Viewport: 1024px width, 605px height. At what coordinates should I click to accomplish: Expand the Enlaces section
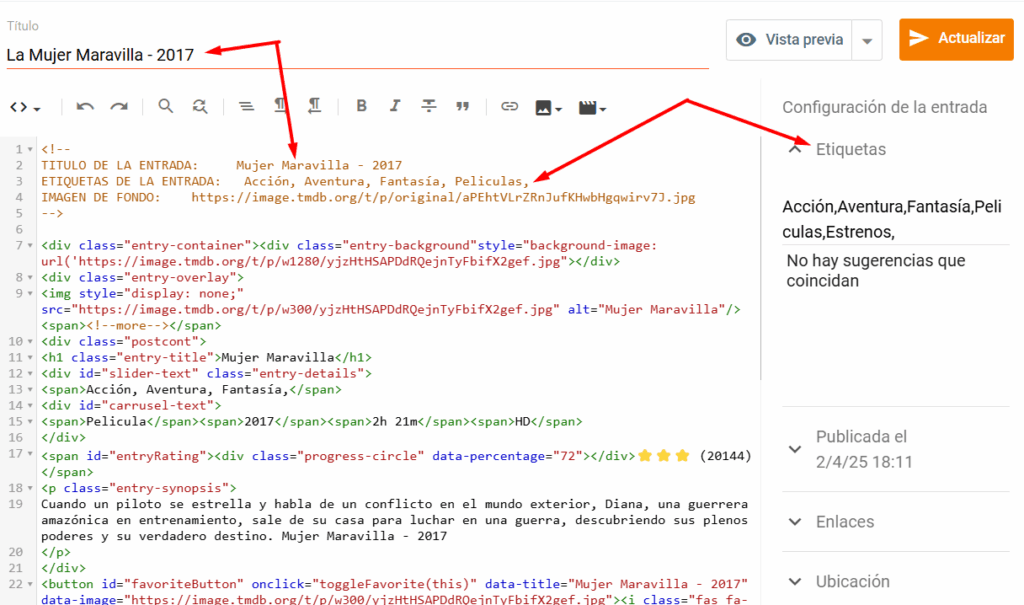tap(795, 521)
